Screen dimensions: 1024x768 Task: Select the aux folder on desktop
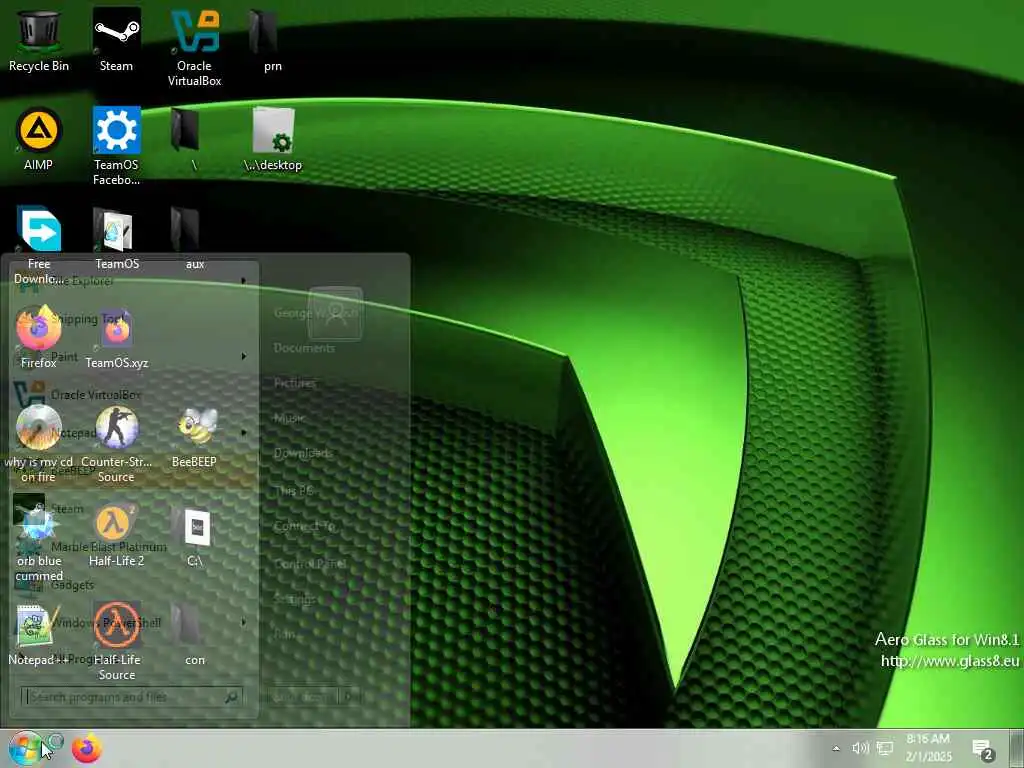coord(195,238)
